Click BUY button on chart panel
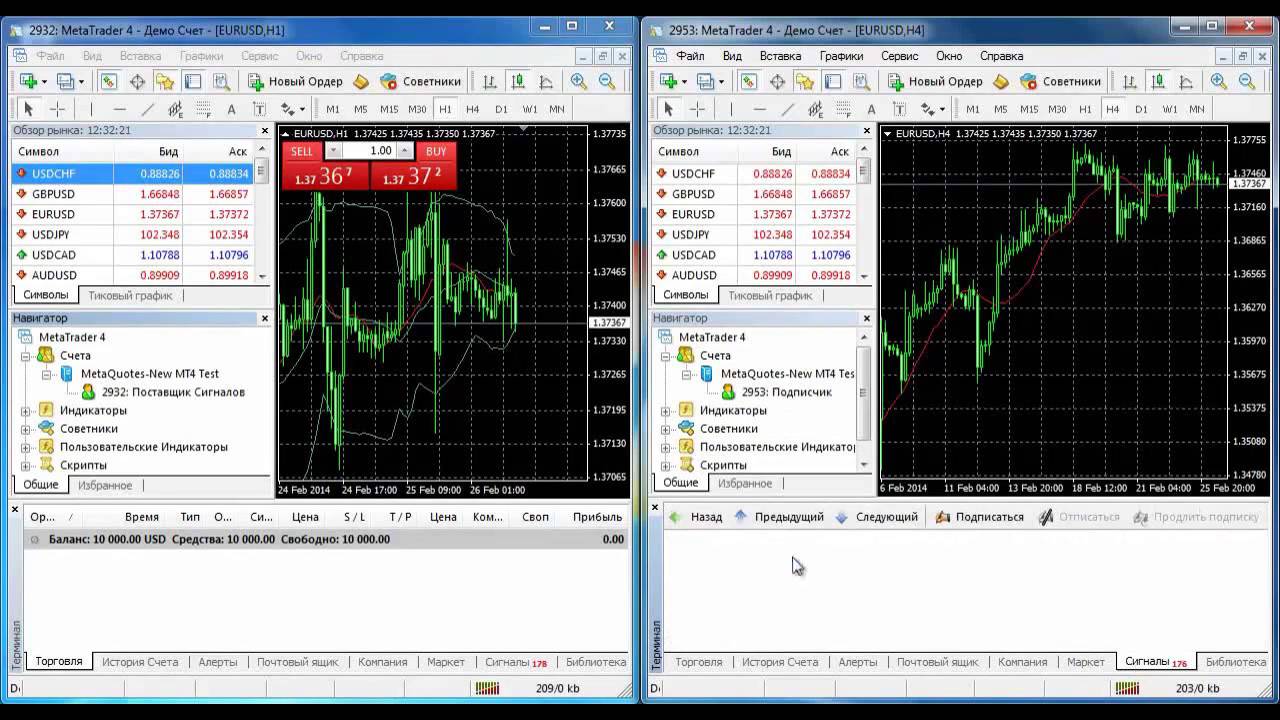 [436, 151]
